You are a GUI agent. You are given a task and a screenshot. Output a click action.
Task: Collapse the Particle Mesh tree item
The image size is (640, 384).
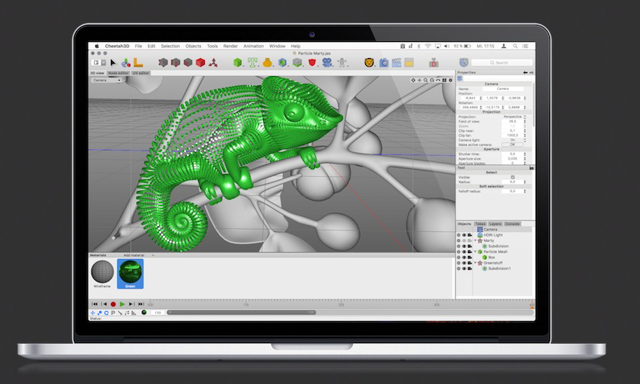point(476,252)
